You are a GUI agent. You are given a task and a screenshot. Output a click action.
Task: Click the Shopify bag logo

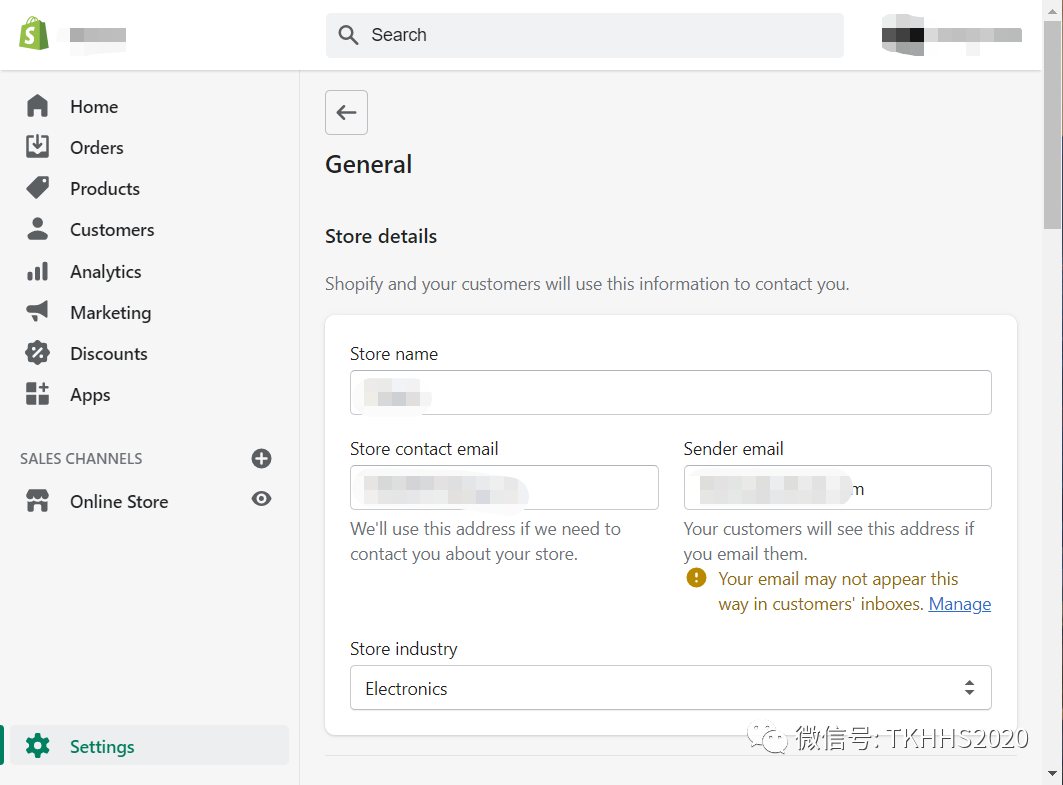tap(34, 34)
